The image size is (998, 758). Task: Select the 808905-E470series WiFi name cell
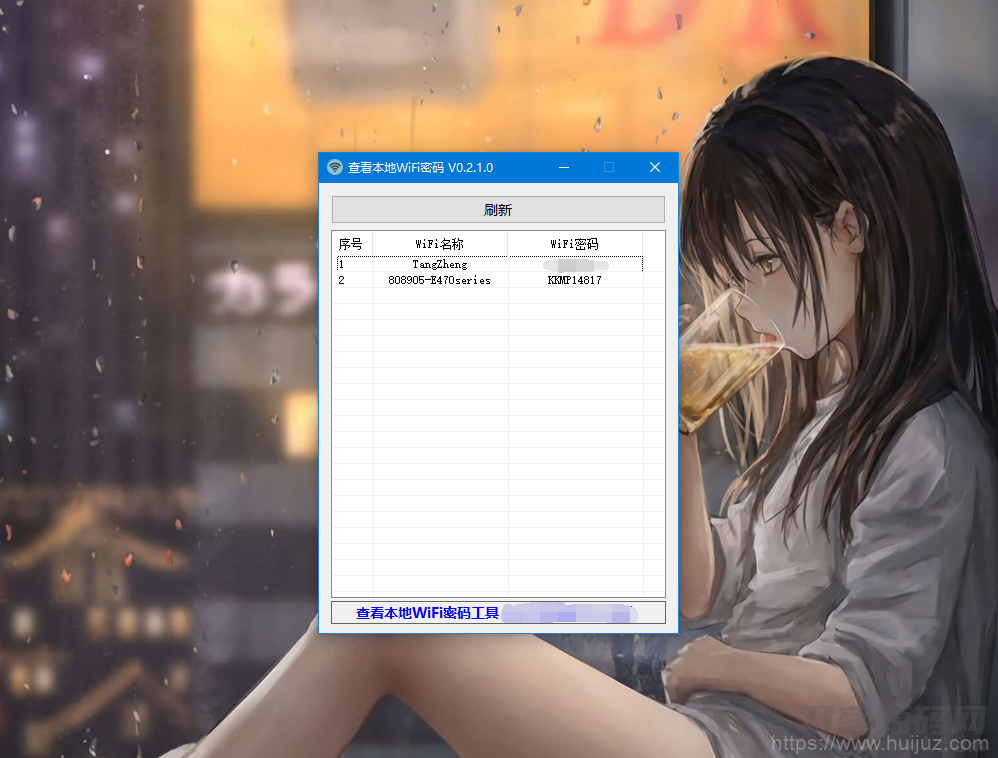[440, 280]
